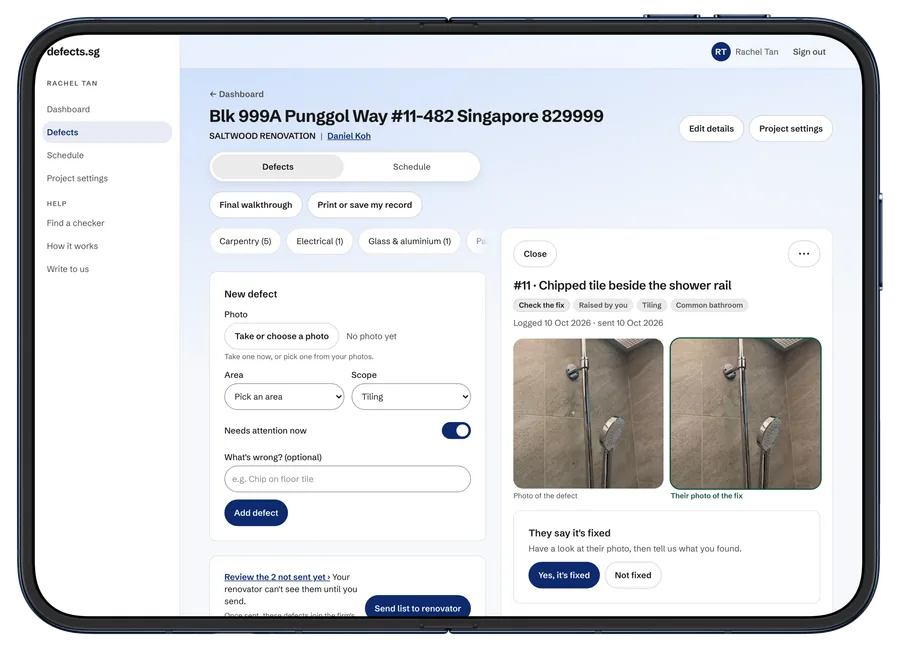Select Defects in the sidebar
The width and height of the screenshot is (897, 651).
tap(107, 132)
